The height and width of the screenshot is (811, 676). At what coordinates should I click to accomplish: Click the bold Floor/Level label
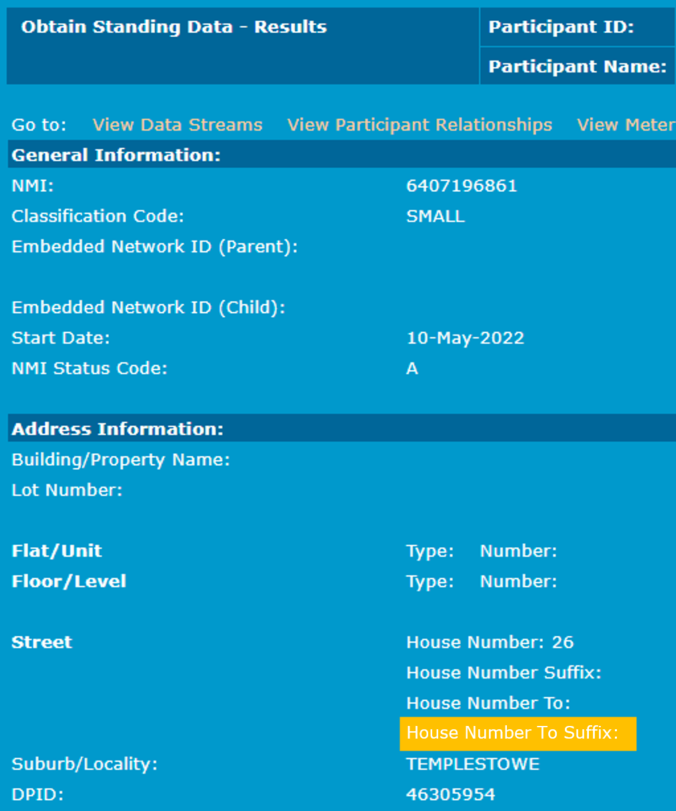pos(68,581)
